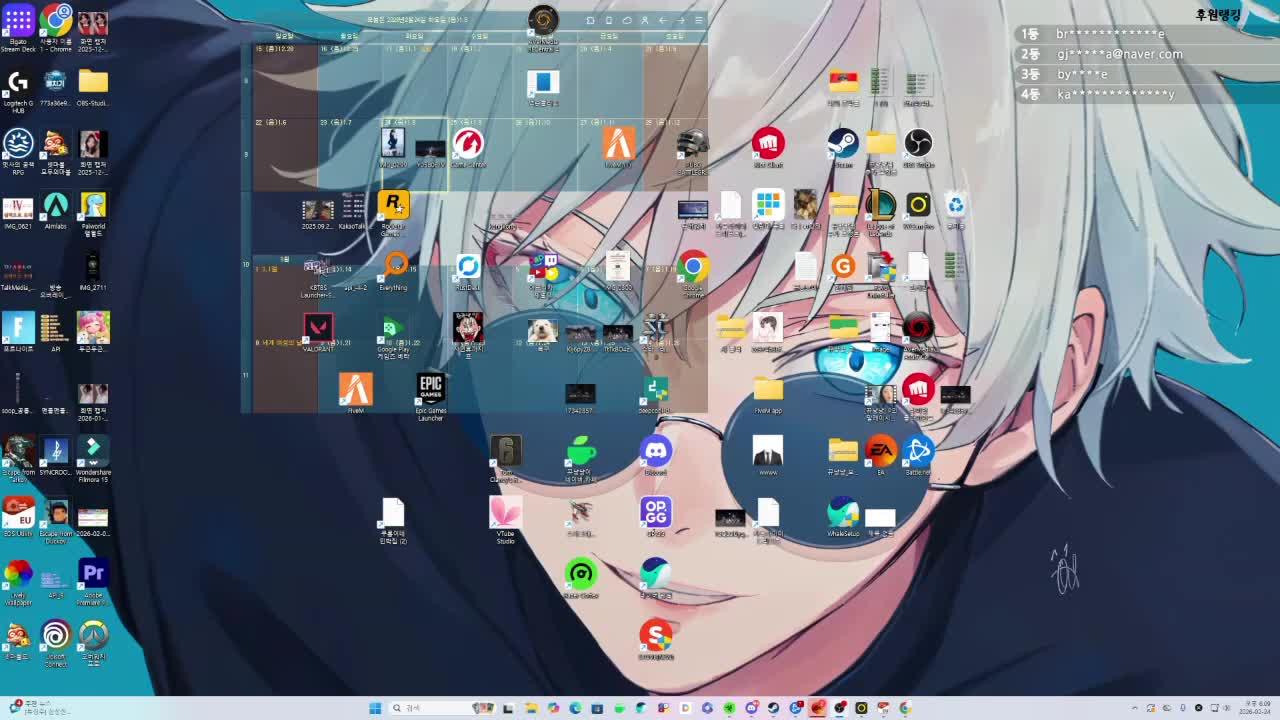Viewport: 1280px width, 720px height.
Task: Open the World of Tanks Game Center icon
Action: [x=468, y=149]
